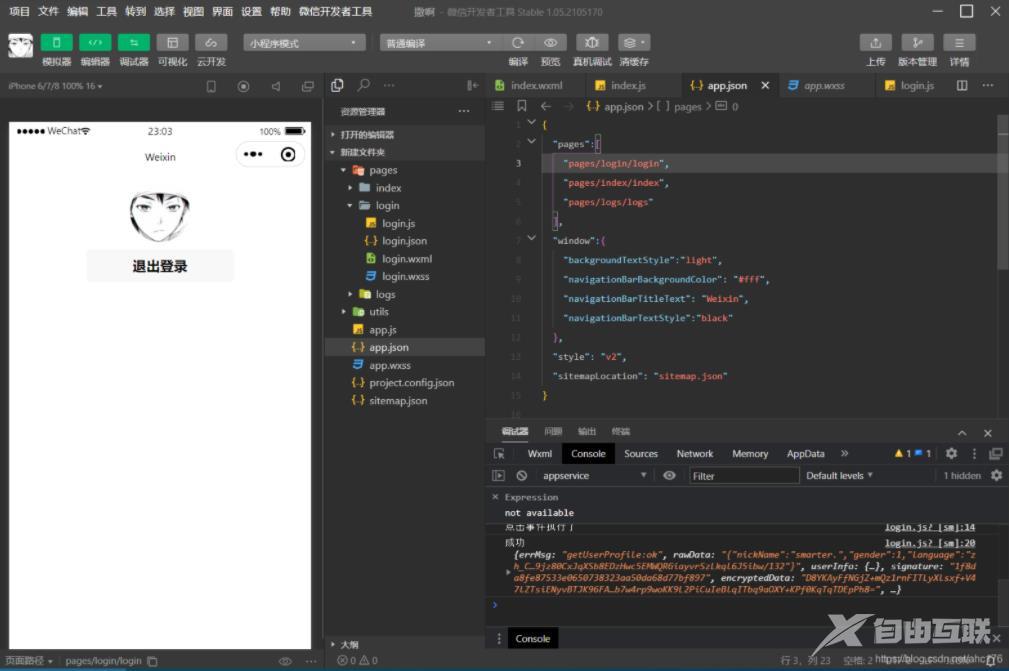Click the 上传 upload icon
Screen dimensions: 1009x671
875,43
